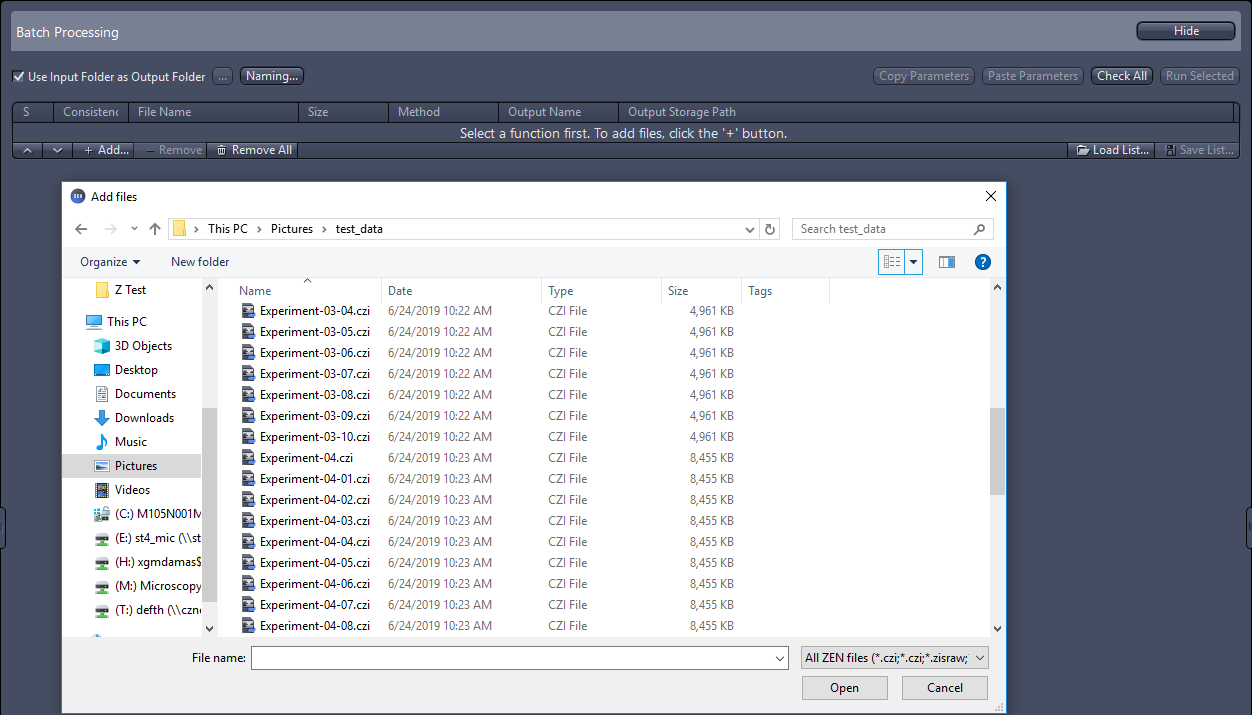Click Pictures in the address breadcrumb

pyautogui.click(x=292, y=229)
